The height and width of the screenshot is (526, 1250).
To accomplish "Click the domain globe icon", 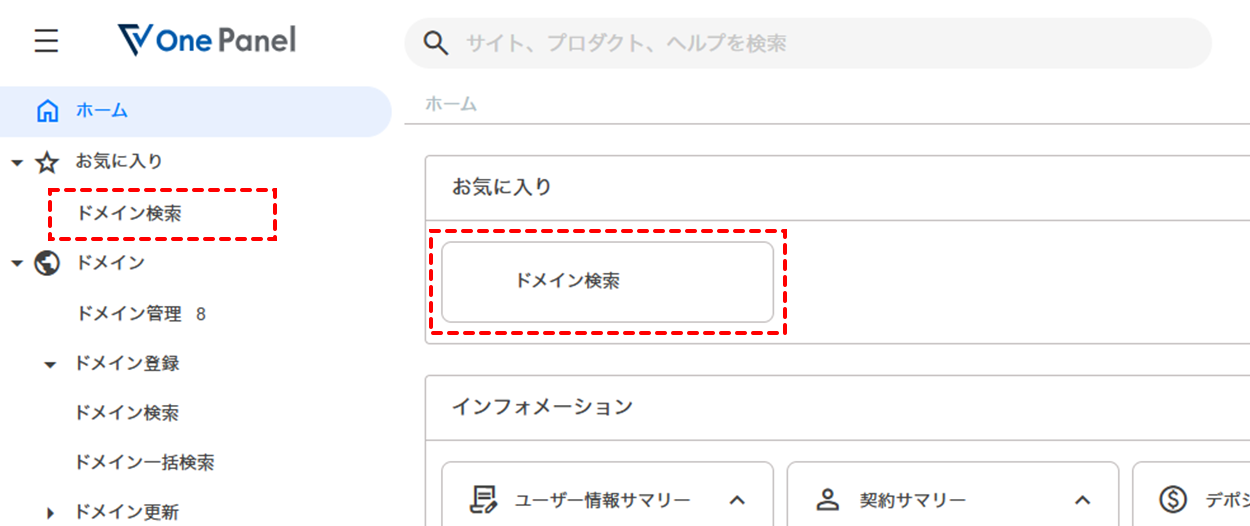I will (47, 263).
